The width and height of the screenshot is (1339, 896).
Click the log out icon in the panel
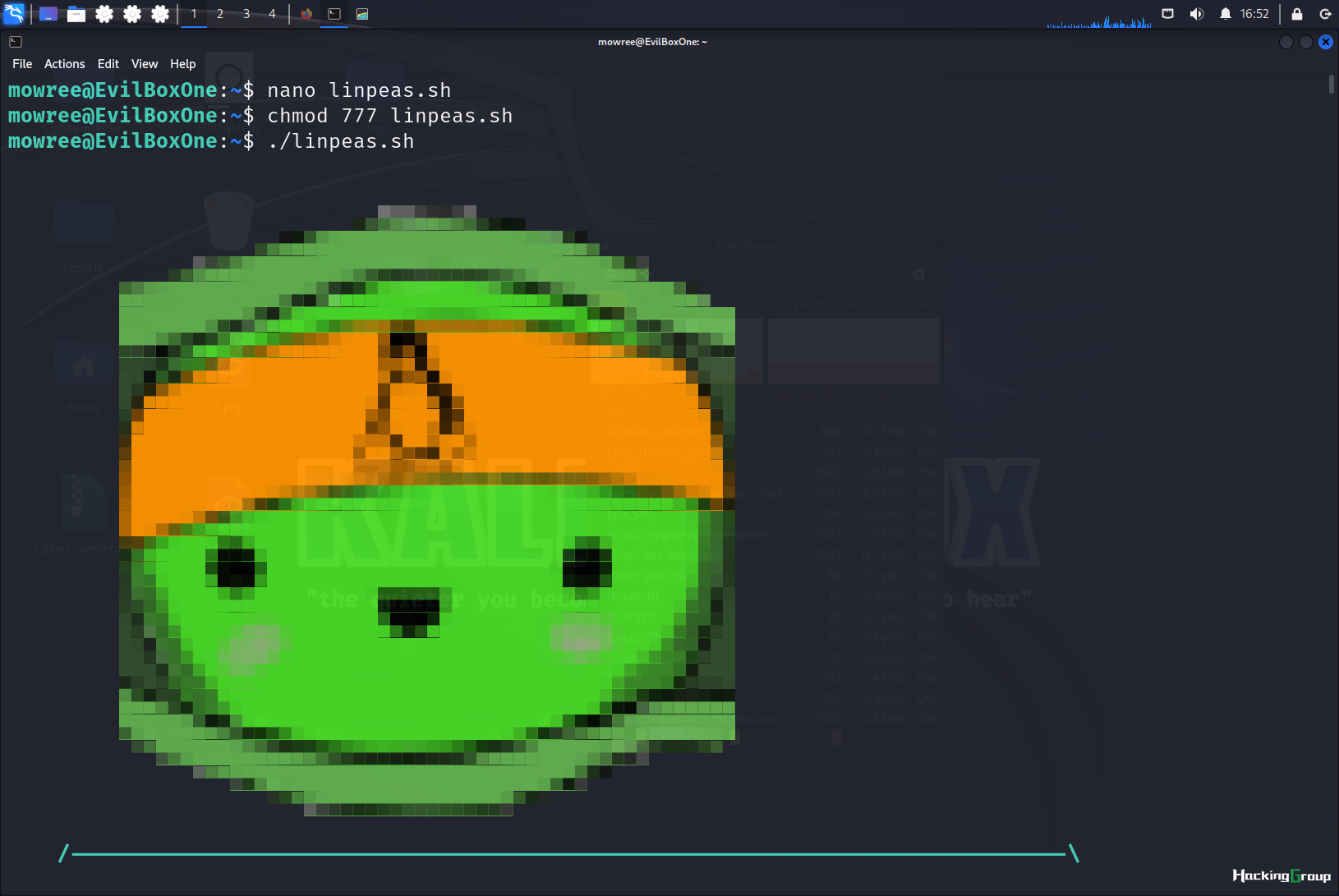pyautogui.click(x=1325, y=14)
